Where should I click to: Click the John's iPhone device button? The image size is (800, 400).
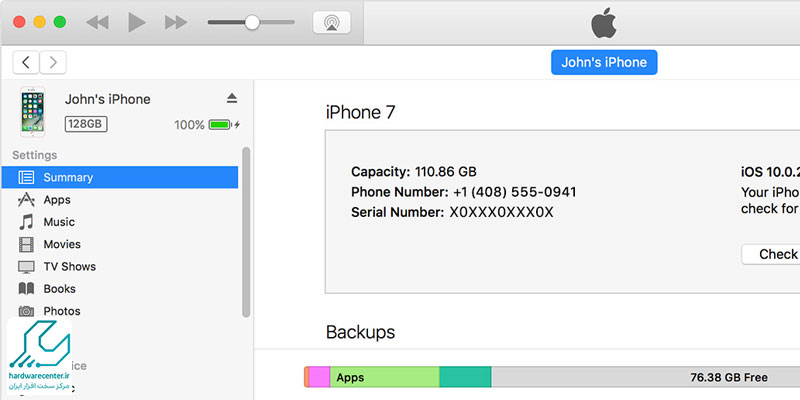click(x=603, y=62)
